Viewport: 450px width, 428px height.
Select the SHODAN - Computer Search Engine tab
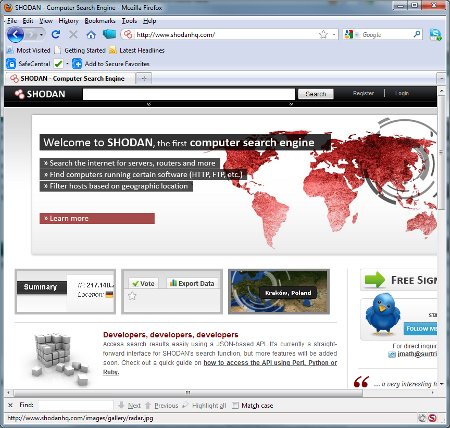click(x=70, y=79)
